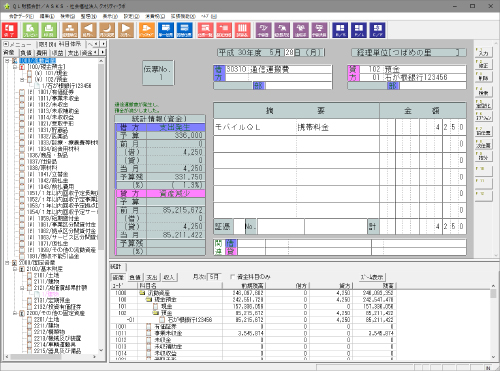Click the red 終了 exit toolbar icon
This screenshot has width=500, height=371.
[x=10, y=30]
